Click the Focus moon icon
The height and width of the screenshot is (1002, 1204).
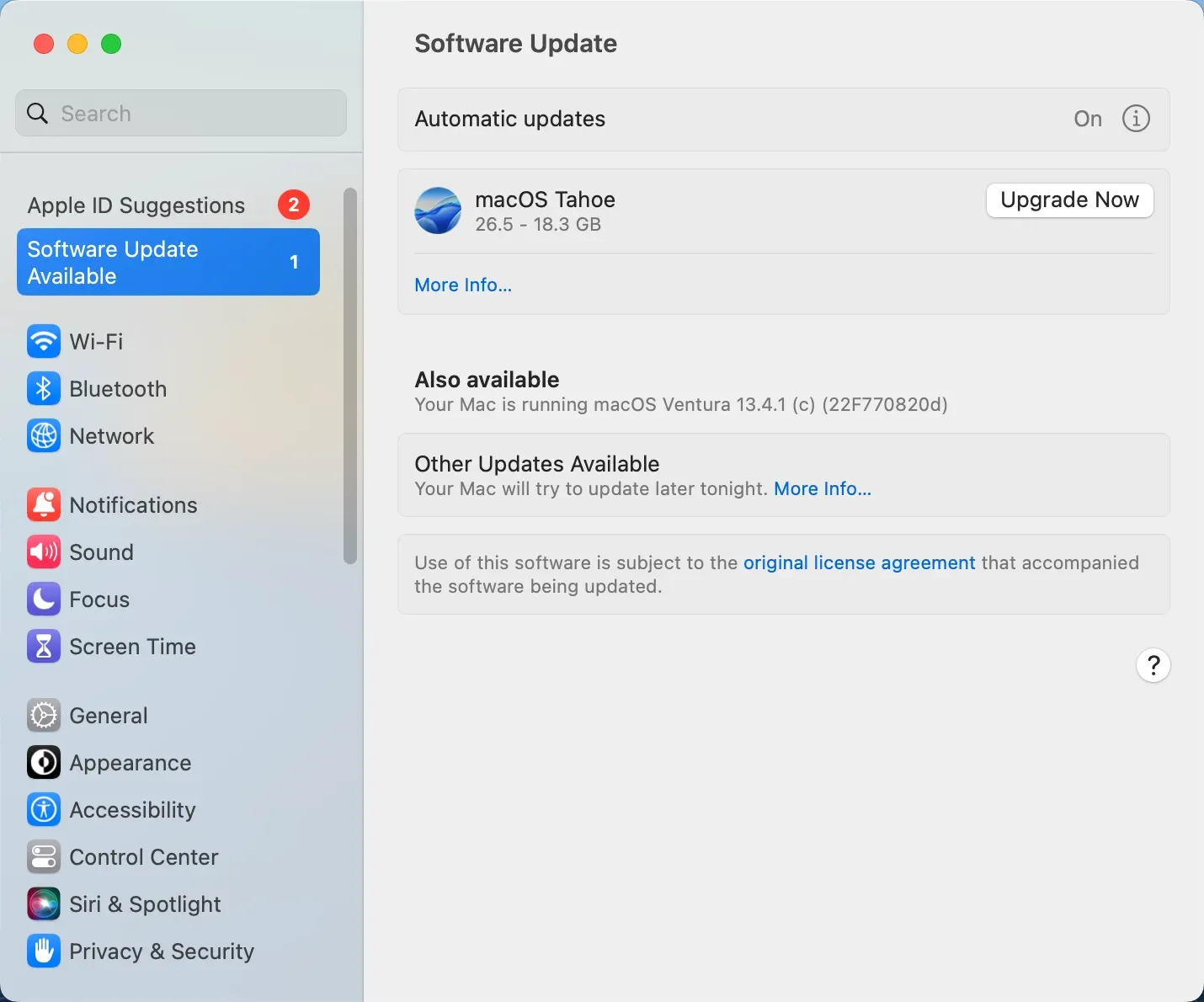click(44, 600)
